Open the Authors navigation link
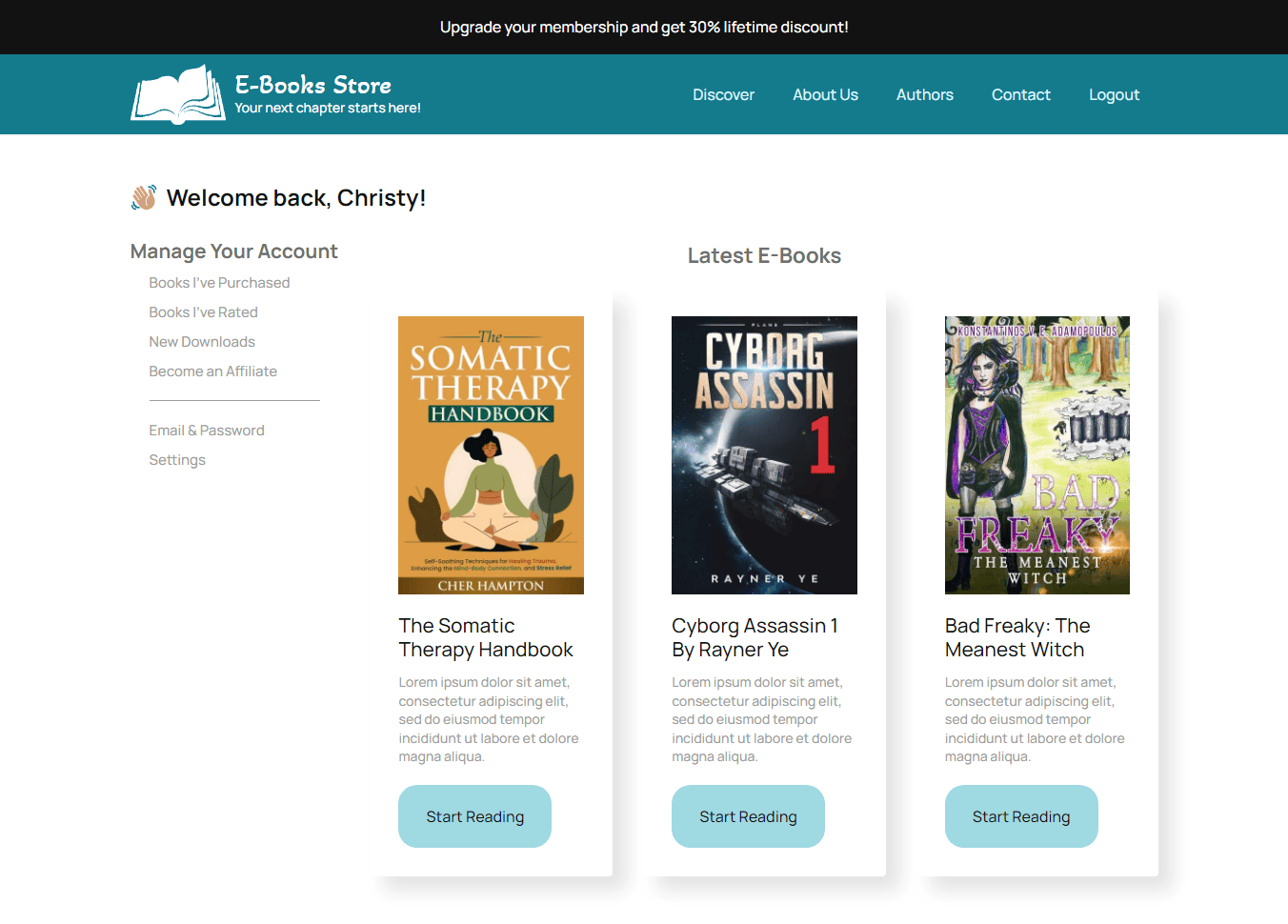The image size is (1288, 924). pos(924,94)
